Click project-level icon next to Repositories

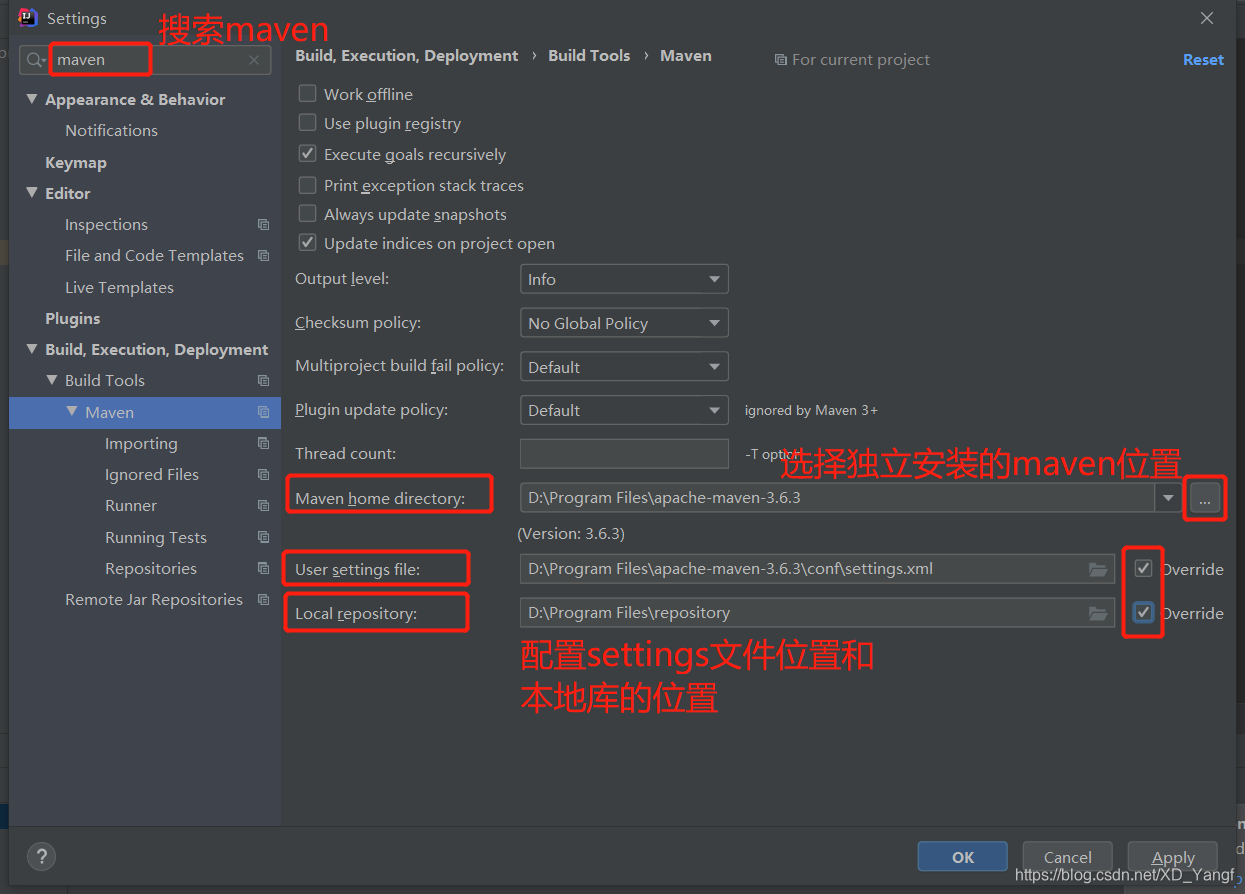pos(263,568)
